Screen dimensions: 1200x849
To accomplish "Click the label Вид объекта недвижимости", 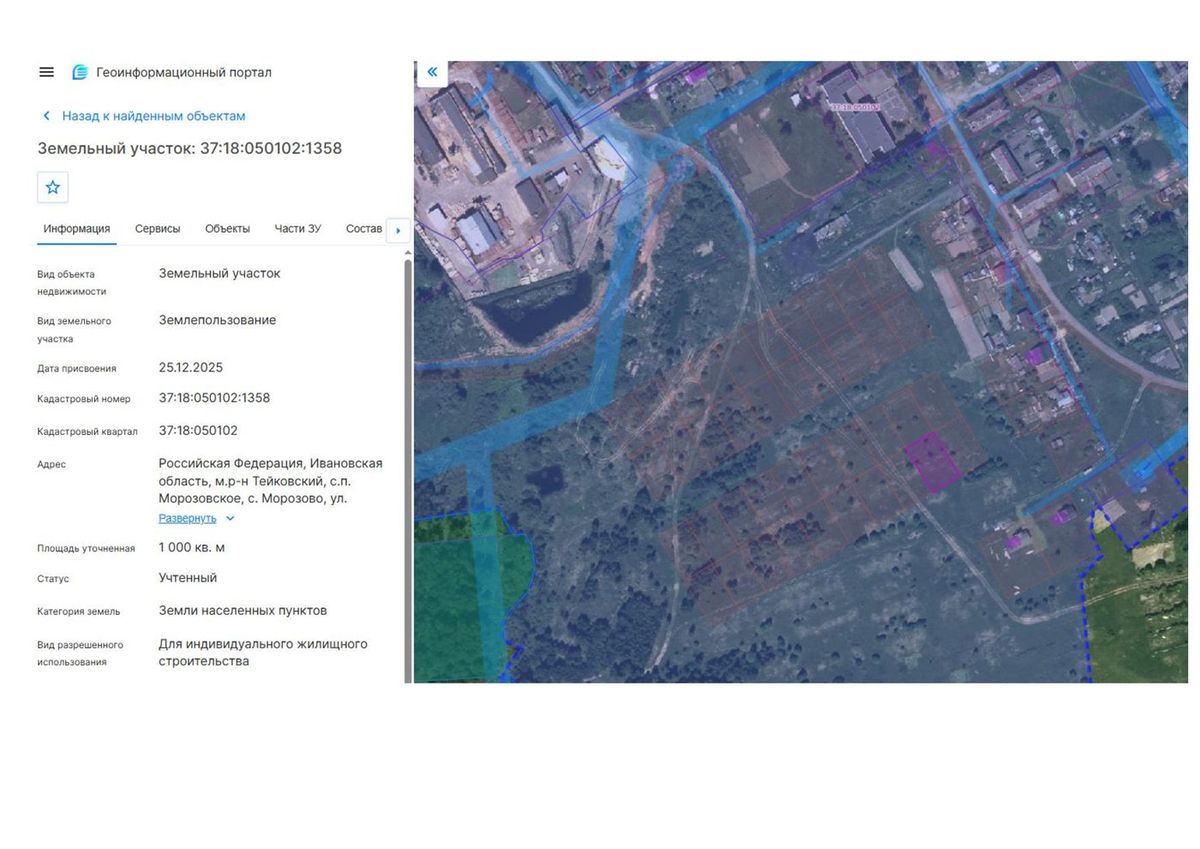I will pos(72,283).
